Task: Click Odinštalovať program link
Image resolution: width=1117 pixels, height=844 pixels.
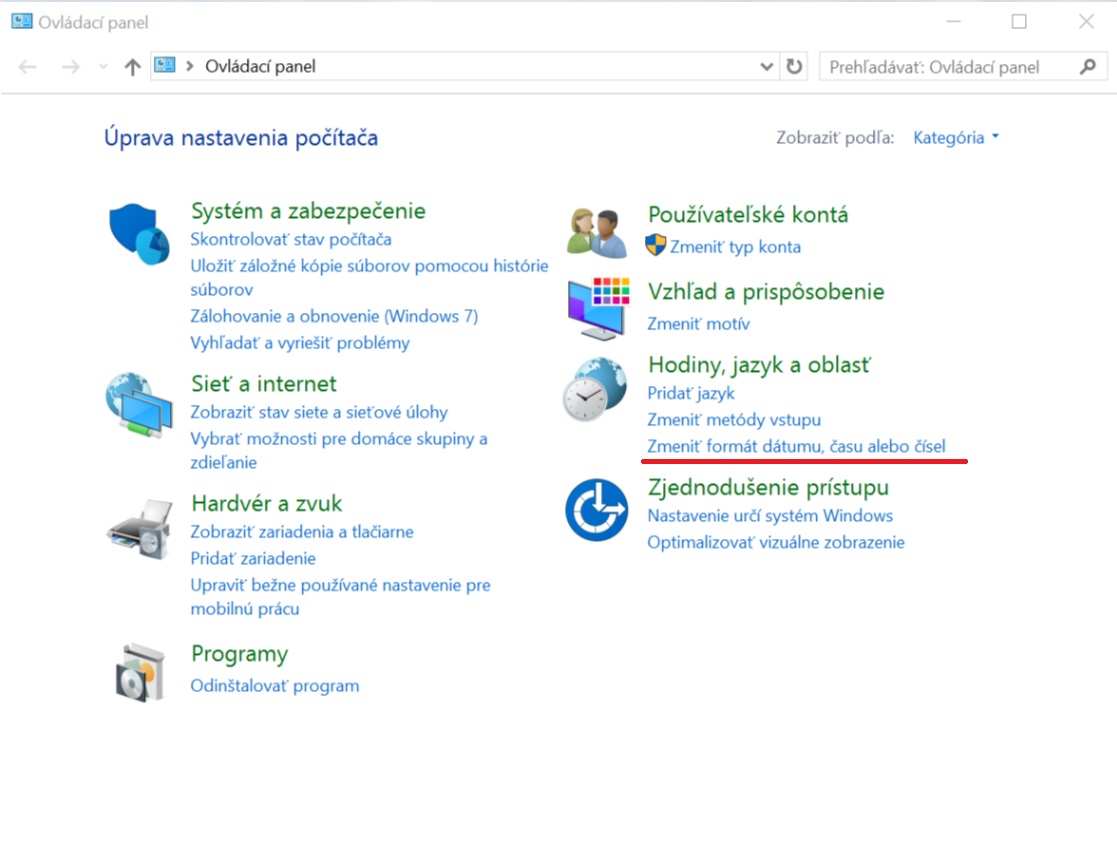Action: tap(275, 686)
